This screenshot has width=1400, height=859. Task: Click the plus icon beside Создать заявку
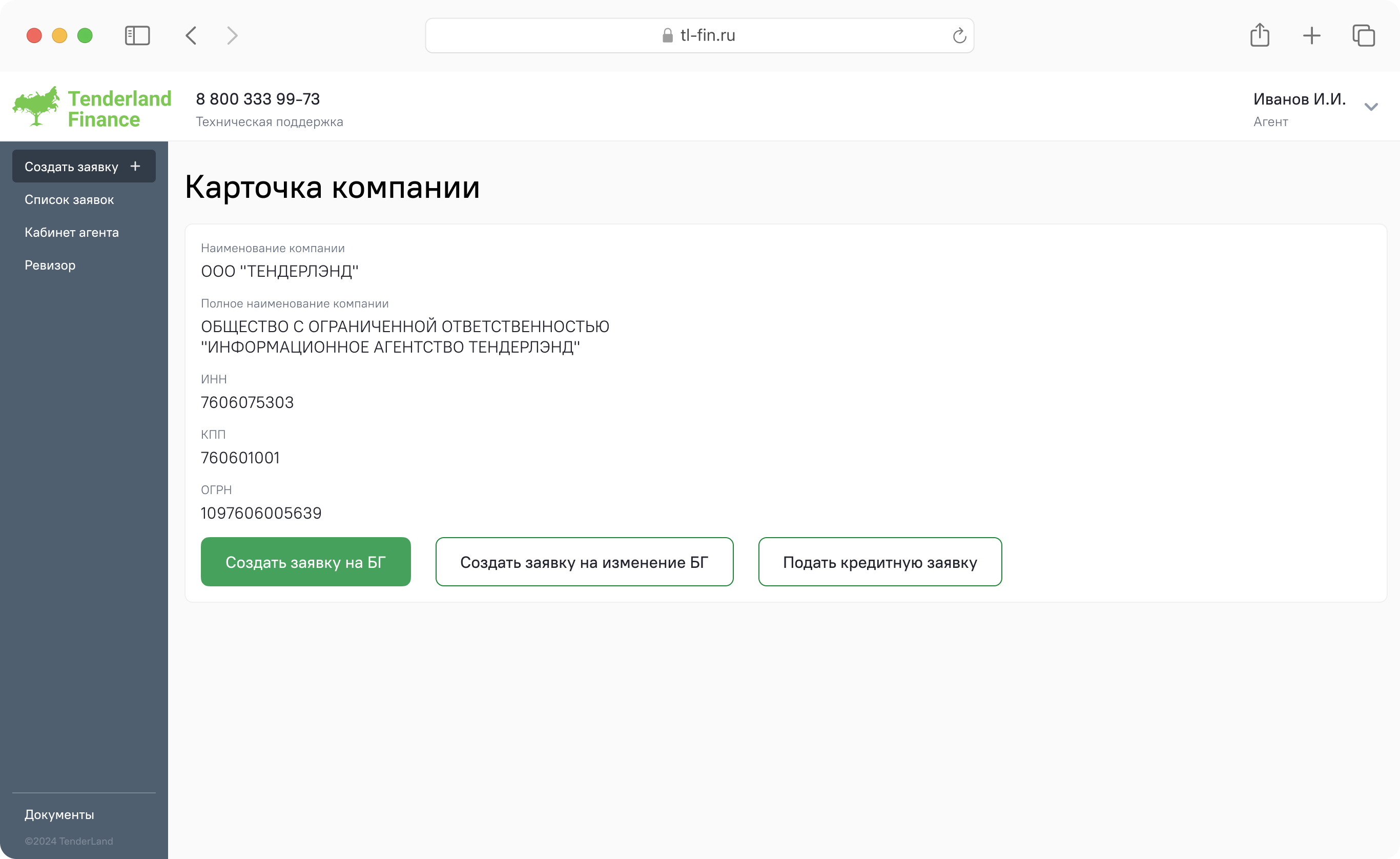click(135, 167)
